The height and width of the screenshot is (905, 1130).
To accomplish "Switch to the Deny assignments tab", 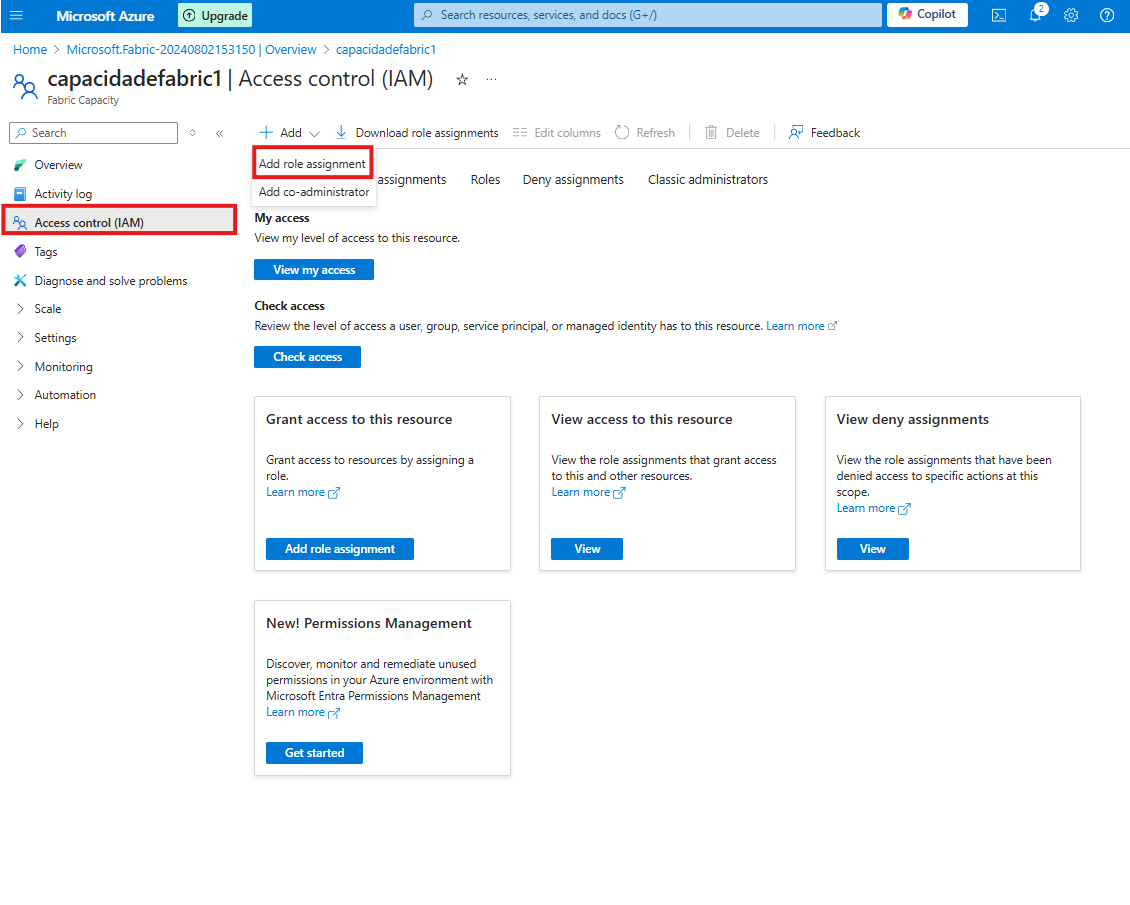I will click(573, 180).
